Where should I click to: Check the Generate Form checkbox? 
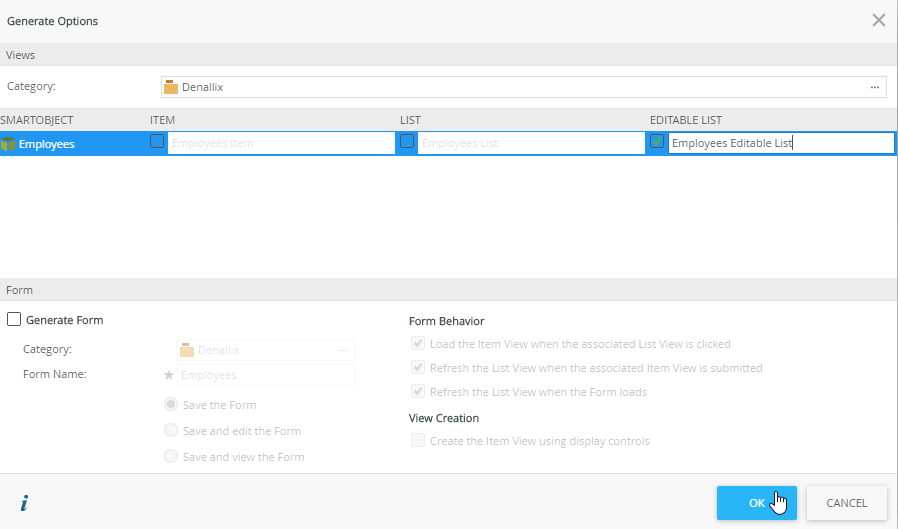click(14, 320)
